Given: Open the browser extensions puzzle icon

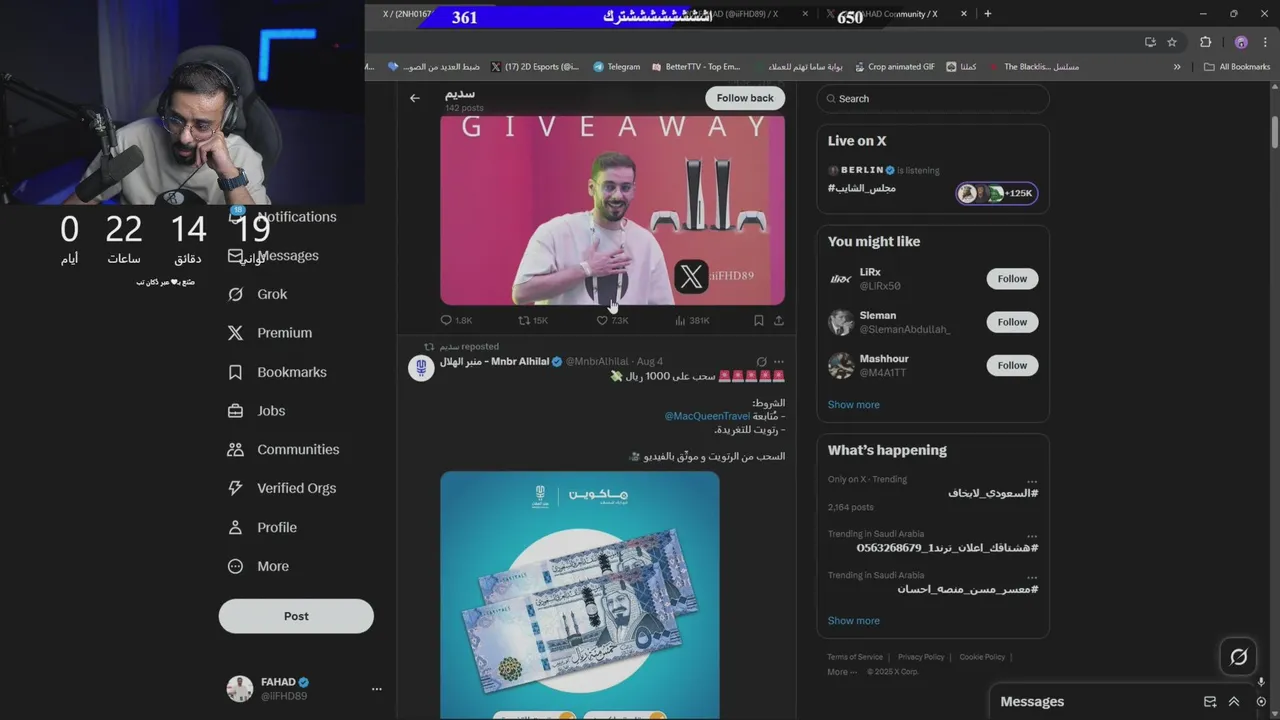Looking at the screenshot, I should tap(1205, 42).
